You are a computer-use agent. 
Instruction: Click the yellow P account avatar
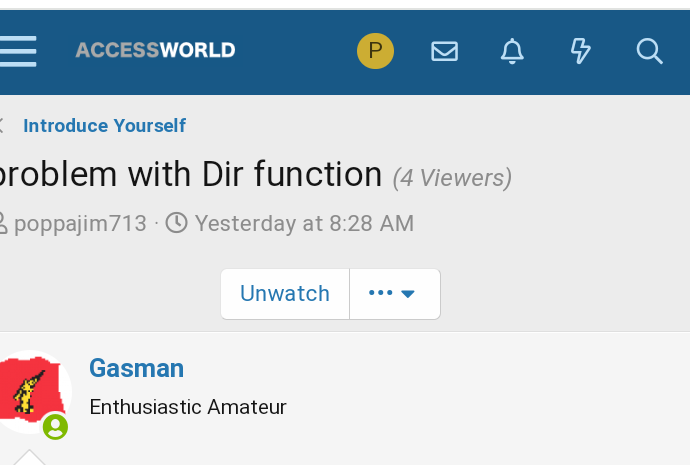(x=375, y=51)
